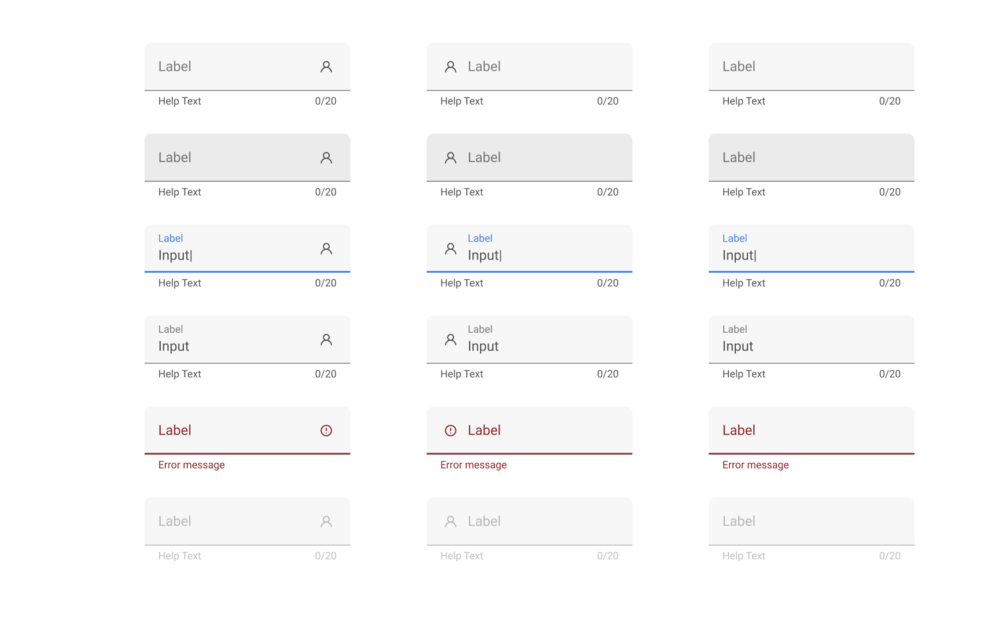Click leading red error icon in error field

click(x=450, y=431)
